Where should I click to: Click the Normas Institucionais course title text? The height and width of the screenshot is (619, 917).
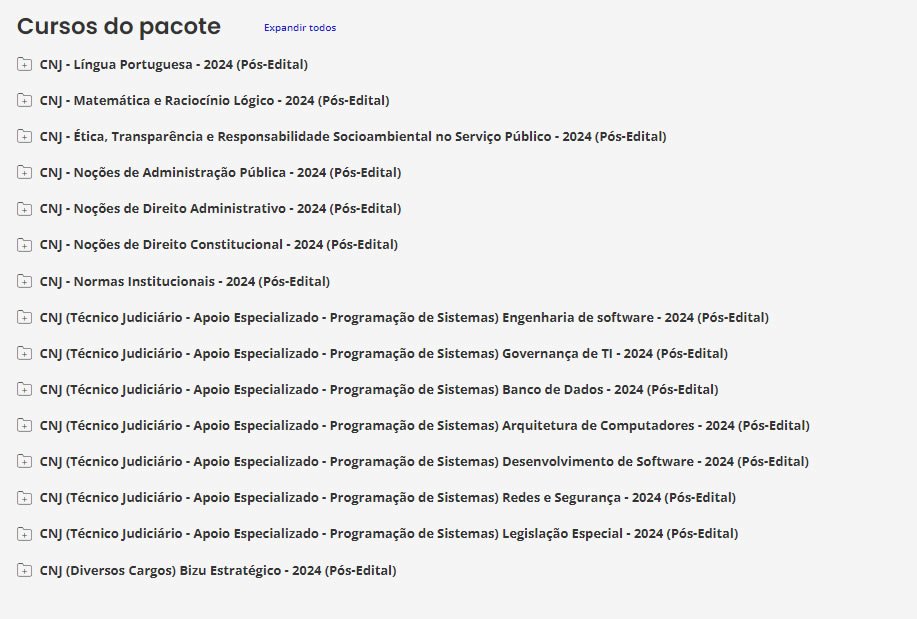[185, 282]
